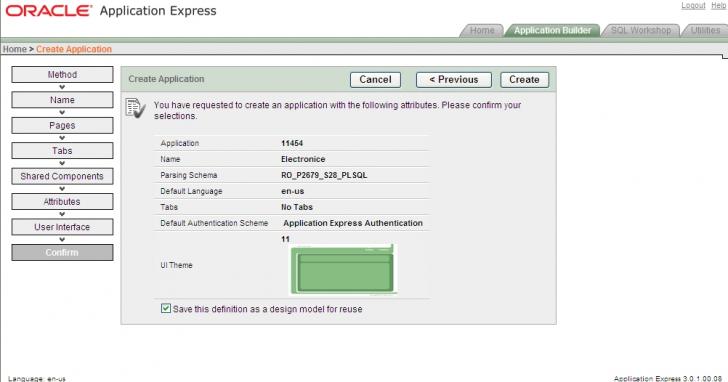Go back with the Previous button
Screen dimensions: 728x382
click(x=454, y=80)
